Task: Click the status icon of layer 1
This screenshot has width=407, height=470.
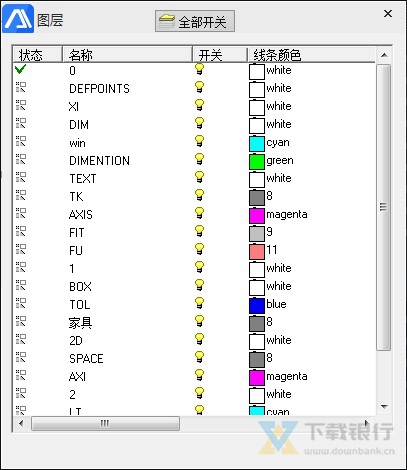Action: (21, 268)
